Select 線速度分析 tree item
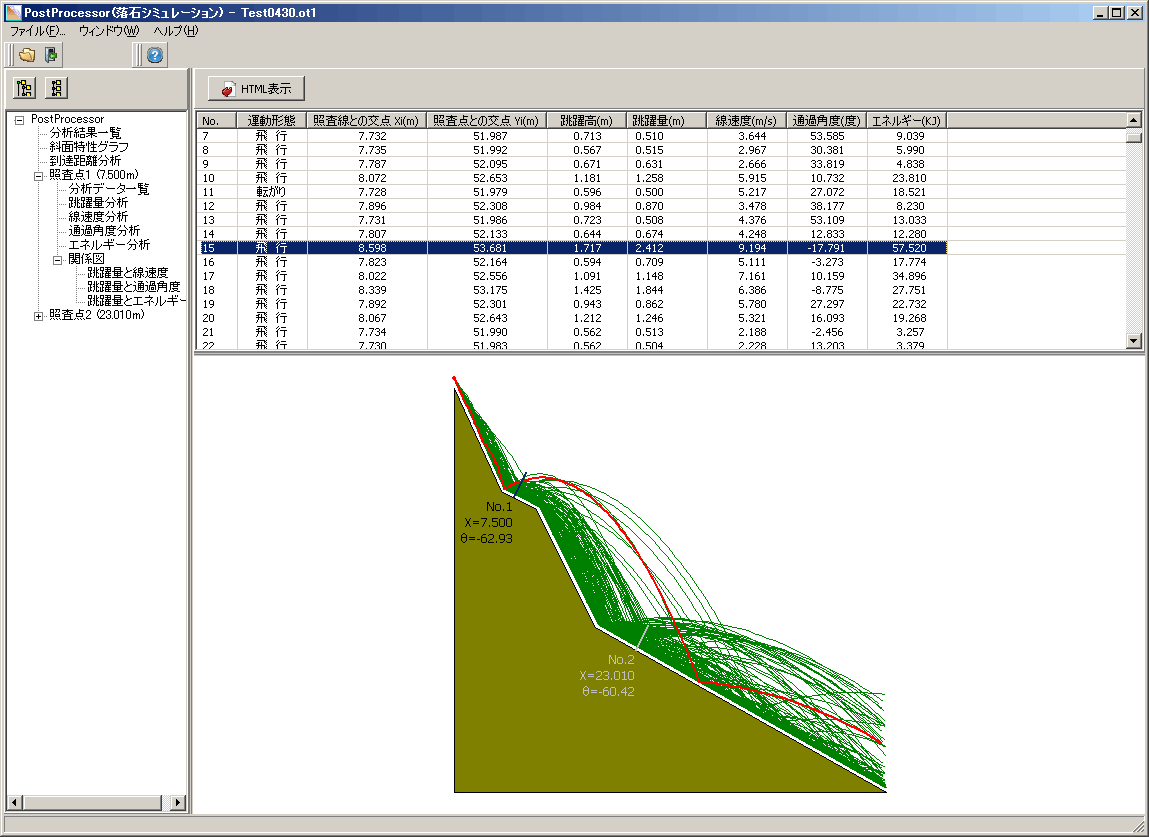 [x=98, y=217]
